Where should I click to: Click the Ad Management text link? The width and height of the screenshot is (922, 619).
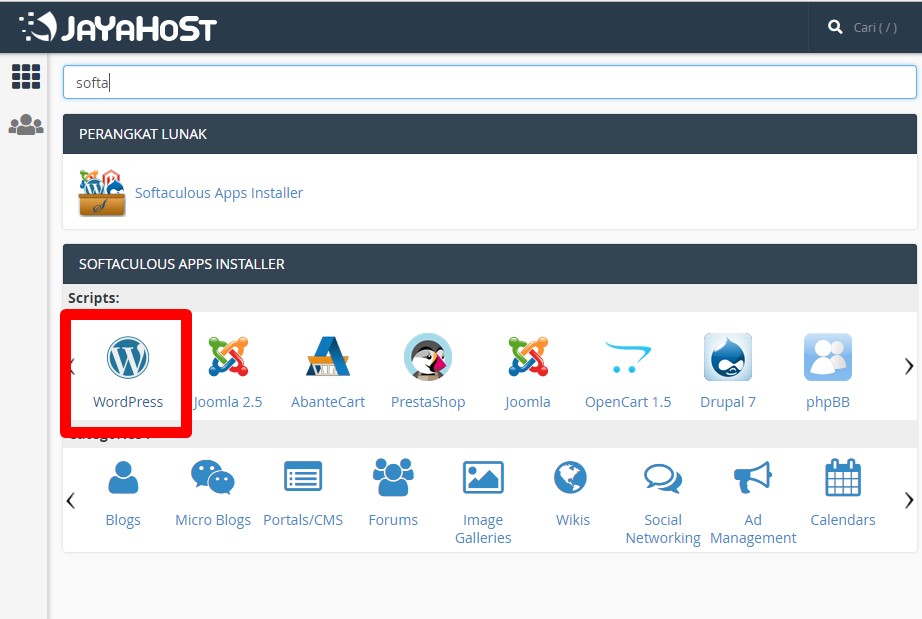(x=753, y=529)
